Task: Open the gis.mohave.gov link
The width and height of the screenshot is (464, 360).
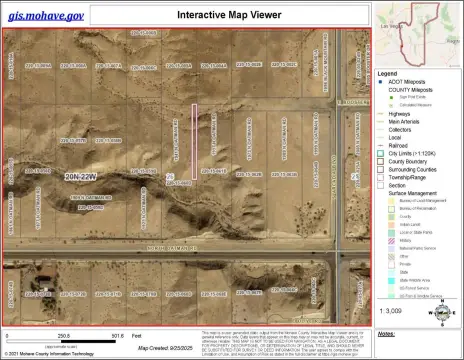Action: [x=46, y=16]
